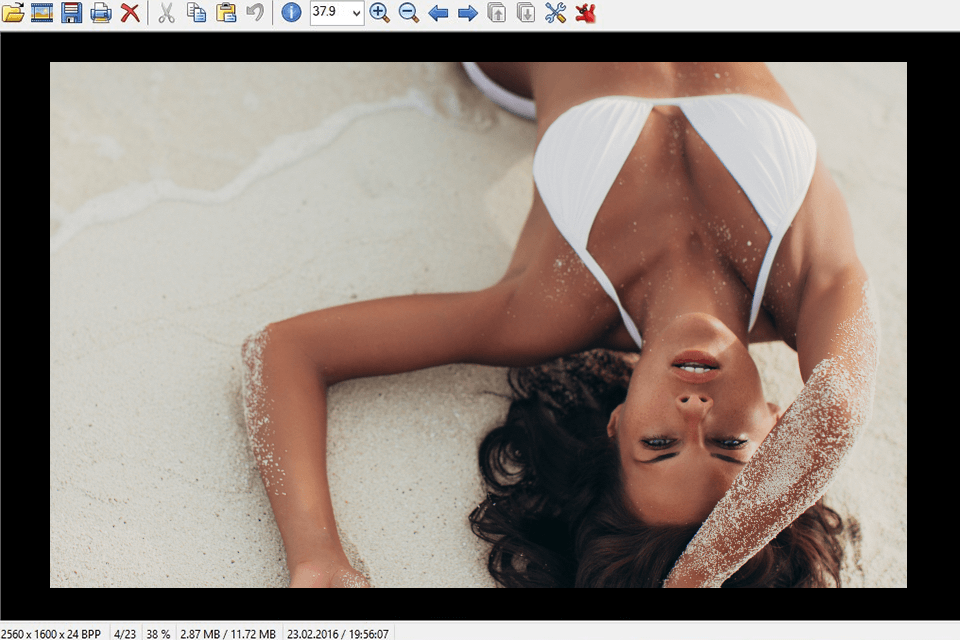Open settings with the wrench and screwdriver icon
The width and height of the screenshot is (960, 640).
(556, 13)
